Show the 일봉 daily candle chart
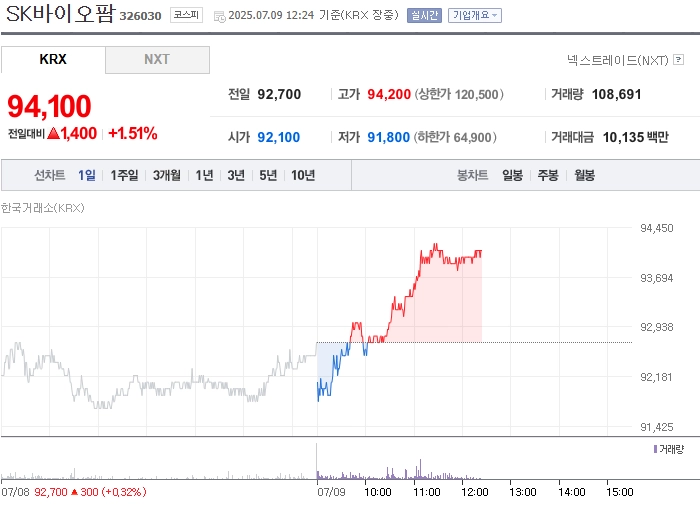Image resolution: width=700 pixels, height=515 pixels. tap(512, 175)
